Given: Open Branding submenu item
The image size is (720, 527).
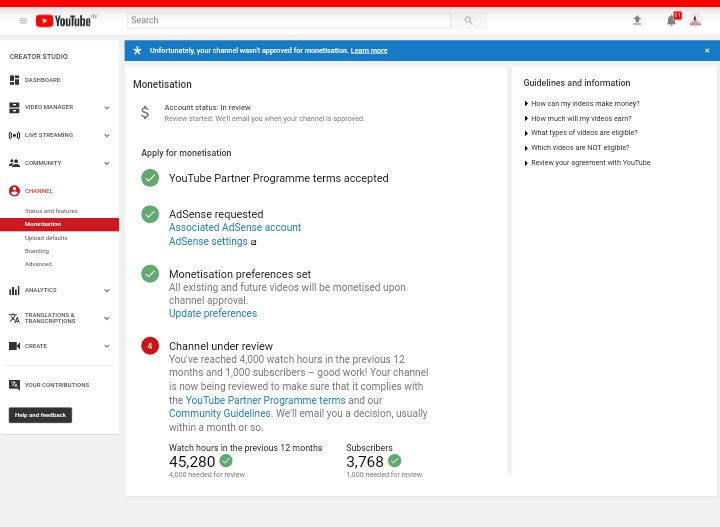Looking at the screenshot, I should pos(37,251).
